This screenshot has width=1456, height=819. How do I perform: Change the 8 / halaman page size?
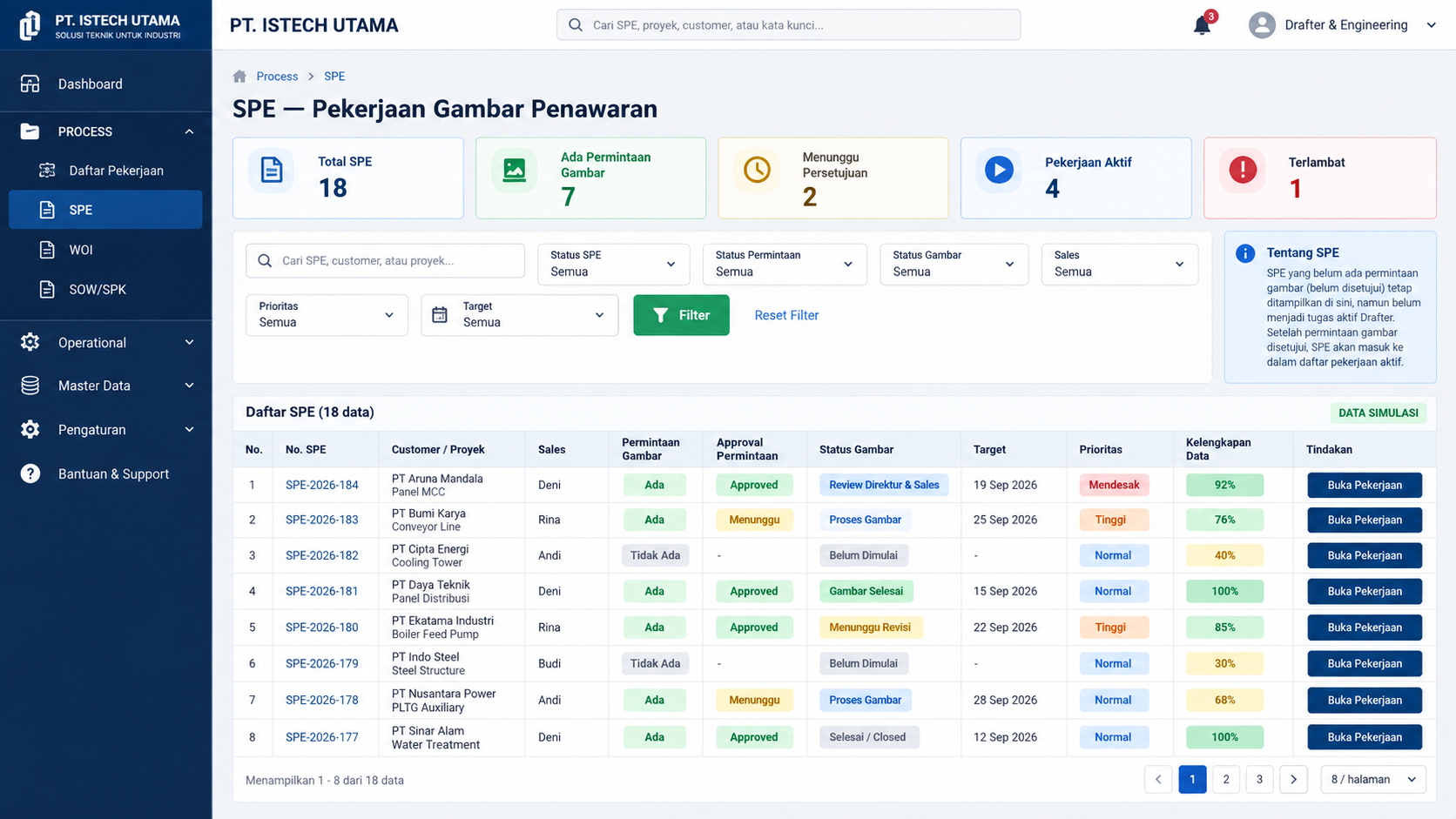coord(1373,779)
